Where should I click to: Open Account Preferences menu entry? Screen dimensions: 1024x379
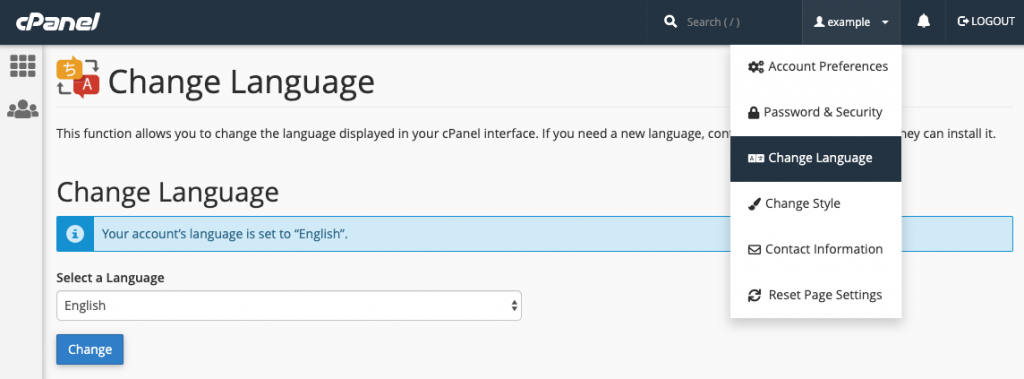816,67
